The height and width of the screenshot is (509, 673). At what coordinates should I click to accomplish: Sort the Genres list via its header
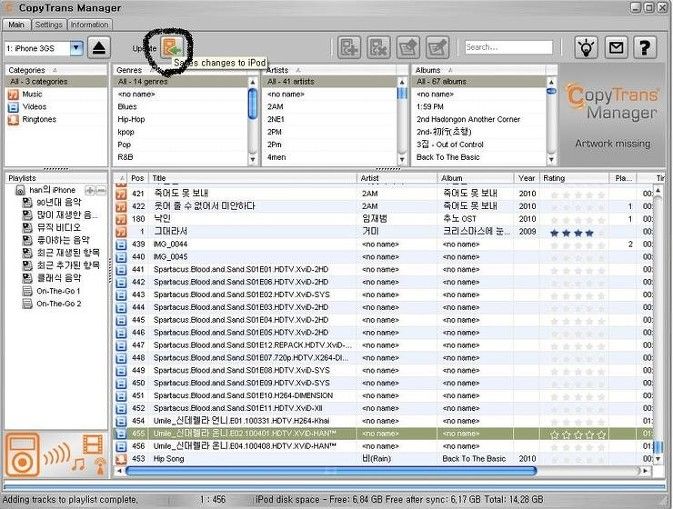[185, 70]
